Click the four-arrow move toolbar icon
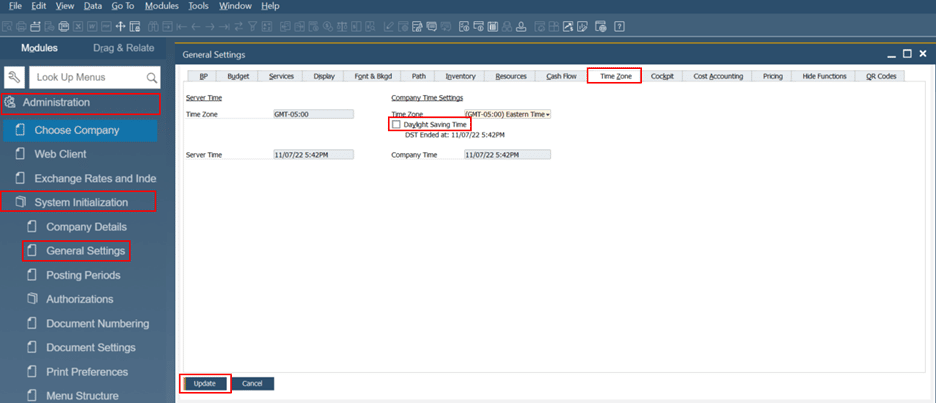Image resolution: width=936 pixels, height=403 pixels. tap(120, 26)
